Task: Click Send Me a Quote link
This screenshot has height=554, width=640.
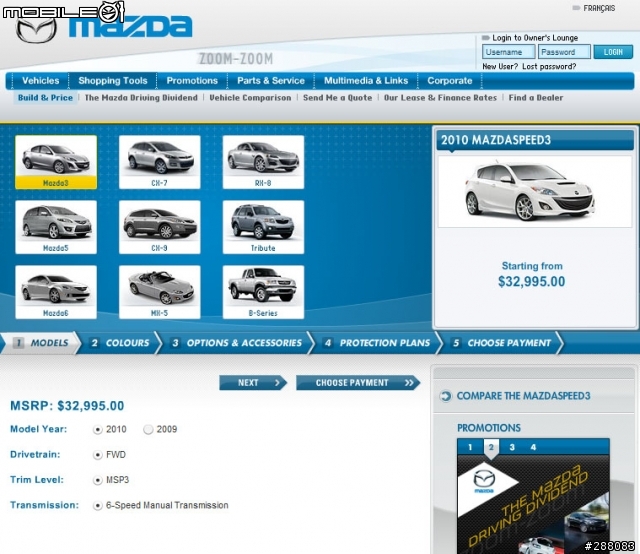Action: (338, 98)
